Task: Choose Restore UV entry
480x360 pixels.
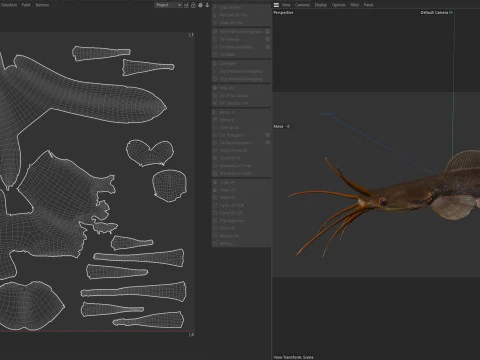Action: [x=241, y=236]
